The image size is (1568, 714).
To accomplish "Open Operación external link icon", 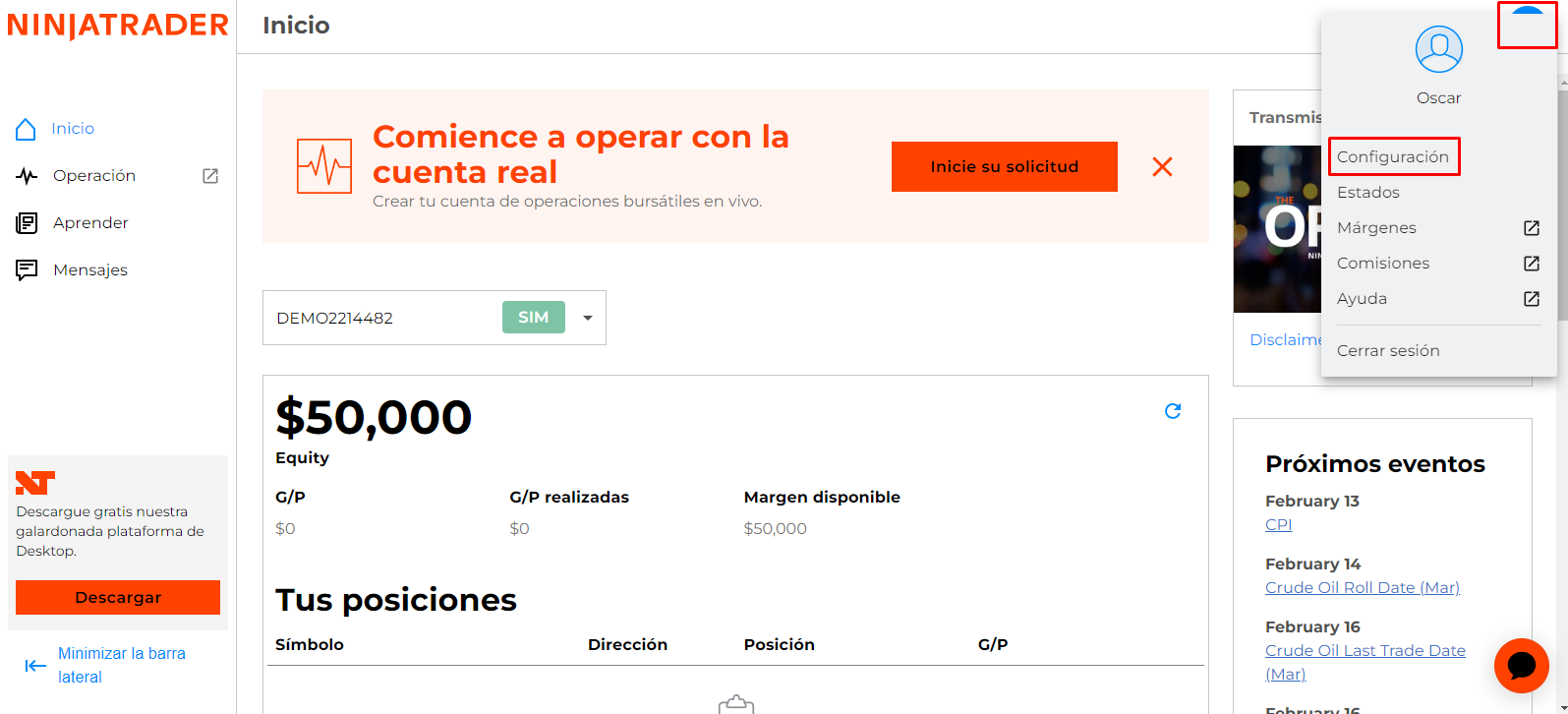I will (210, 176).
